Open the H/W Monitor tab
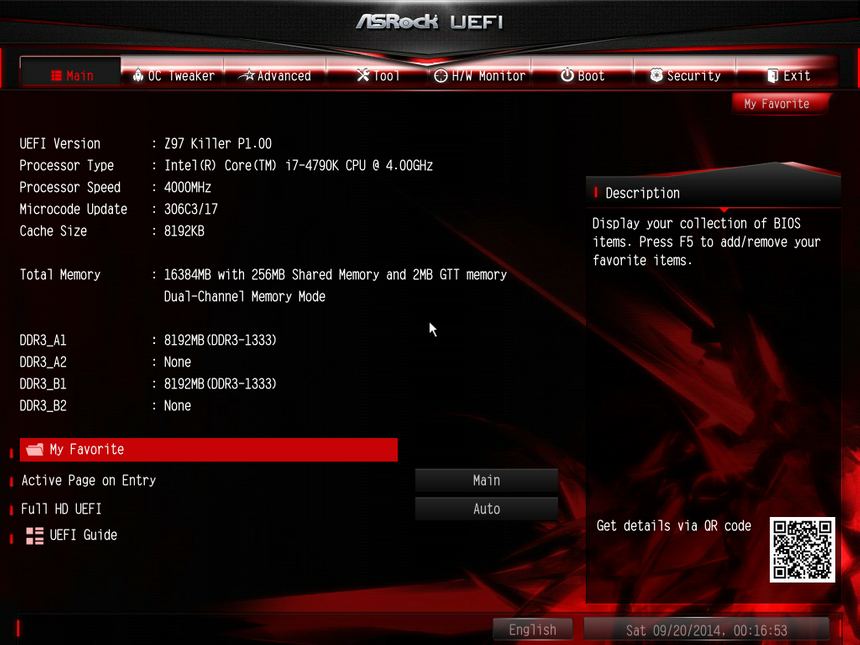 tap(479, 75)
